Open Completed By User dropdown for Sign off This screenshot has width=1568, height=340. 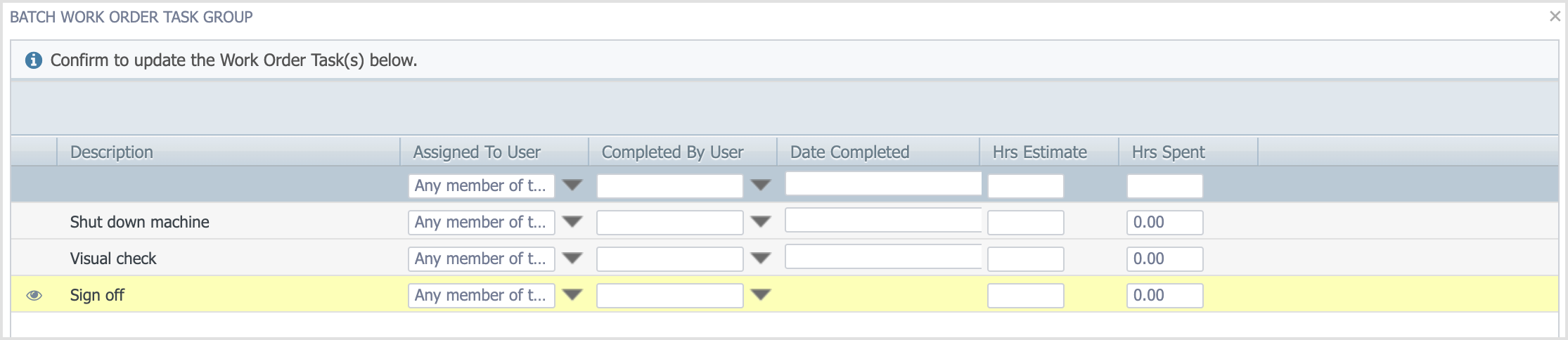(x=761, y=295)
